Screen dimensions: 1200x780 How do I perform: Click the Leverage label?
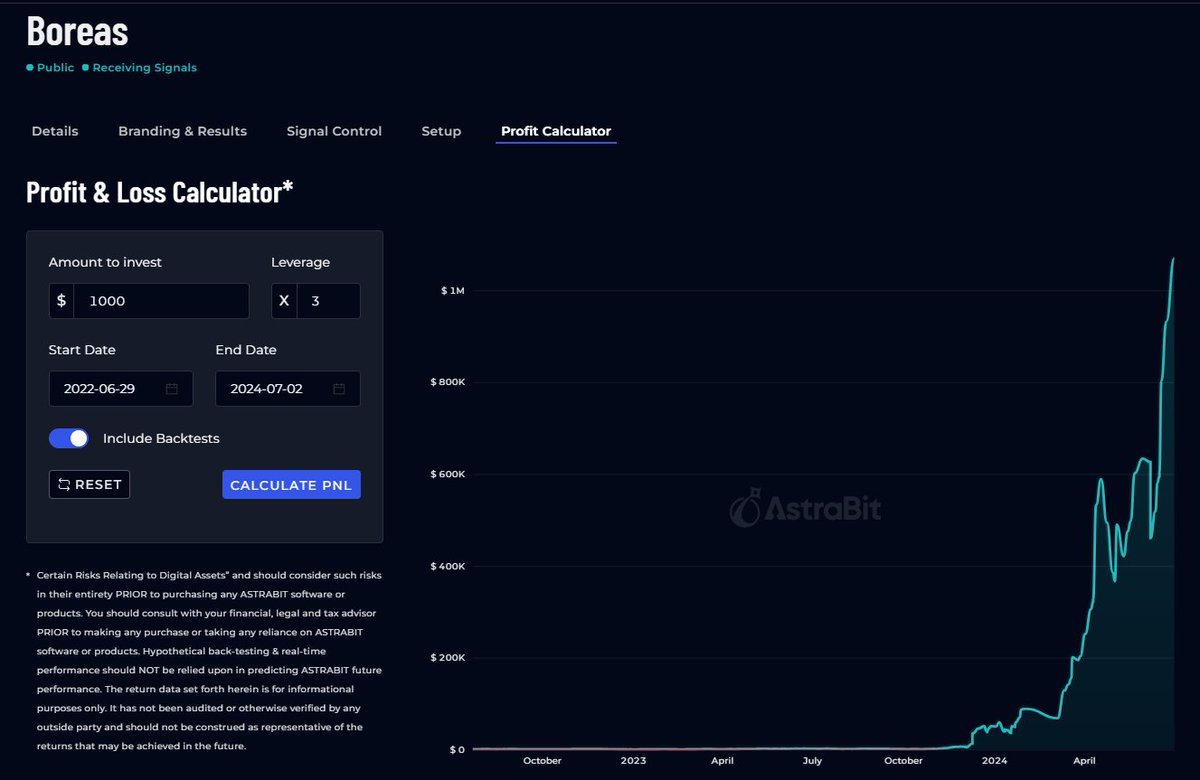300,262
